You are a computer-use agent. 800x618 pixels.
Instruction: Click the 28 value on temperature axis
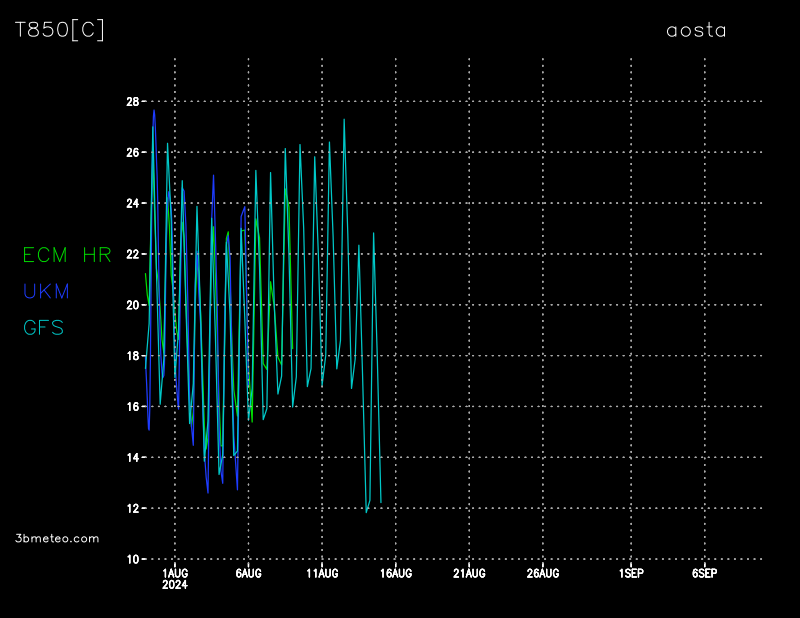tap(132, 102)
